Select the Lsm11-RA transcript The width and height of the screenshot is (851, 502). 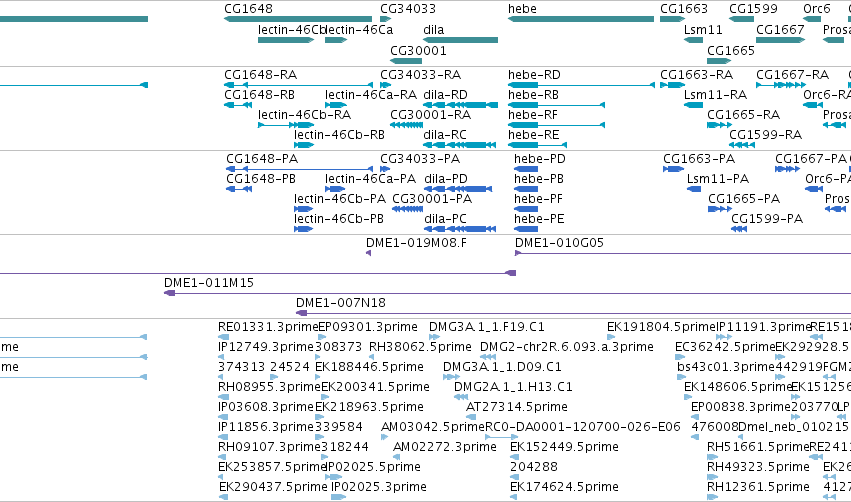coord(693,105)
